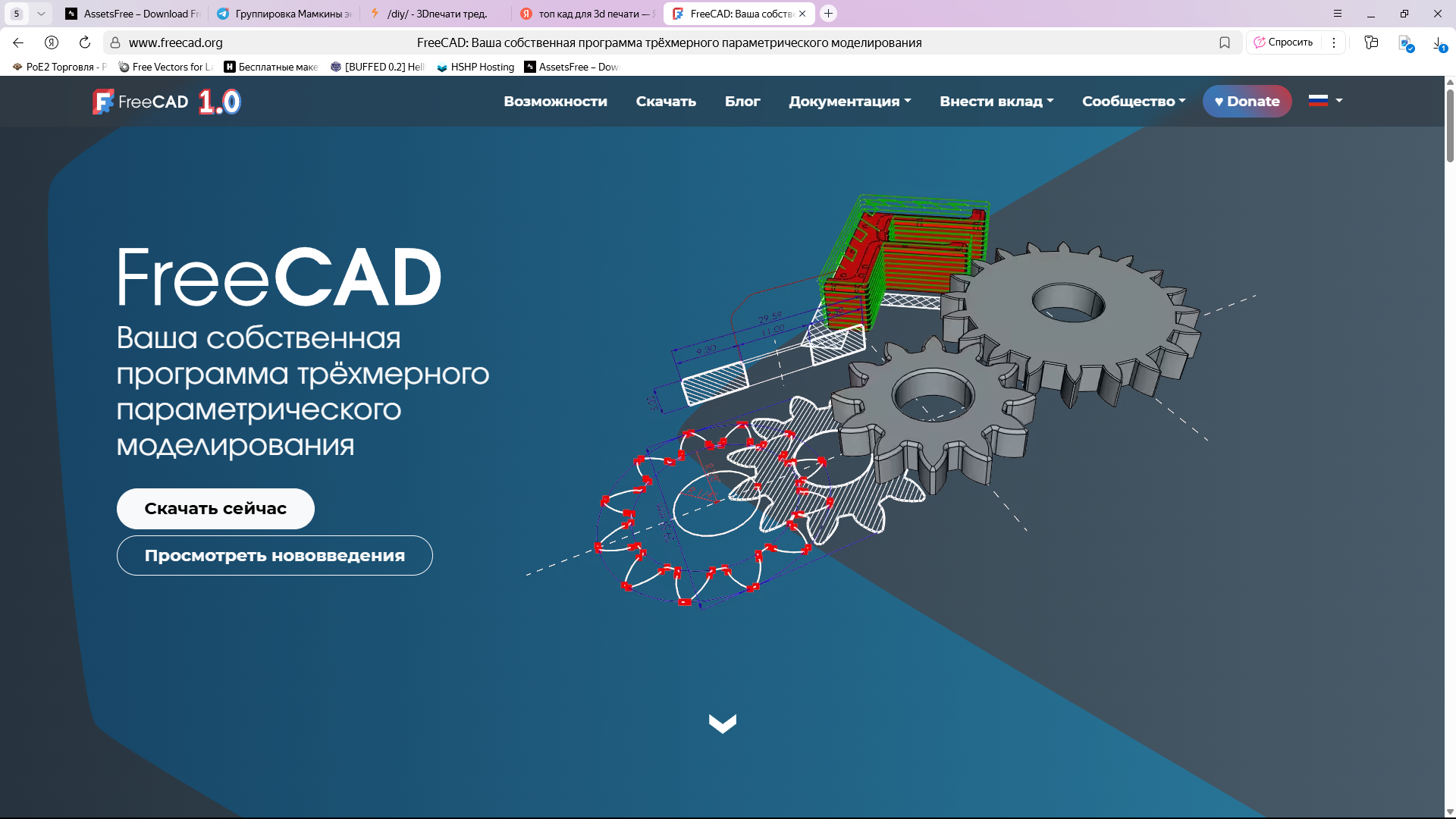
Task: Open the downloads icon in the toolbar
Action: coord(1439,43)
